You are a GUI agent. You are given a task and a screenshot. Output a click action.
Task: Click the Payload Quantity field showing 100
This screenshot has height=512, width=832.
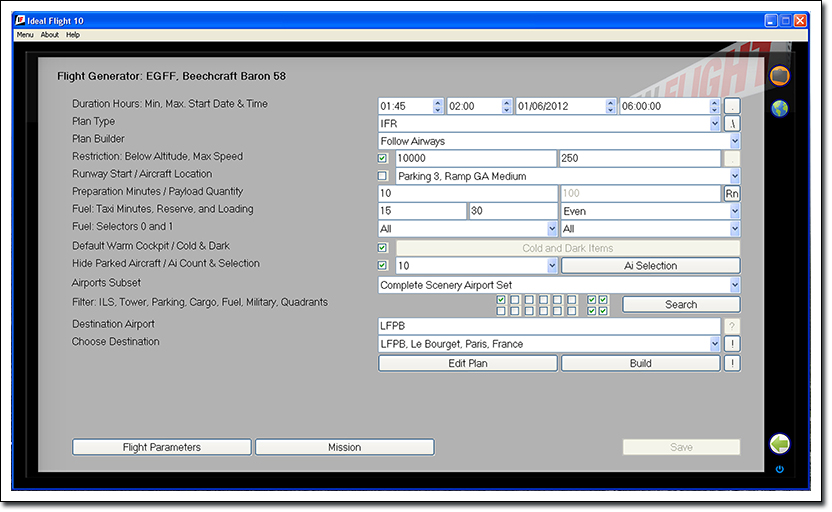(640, 193)
